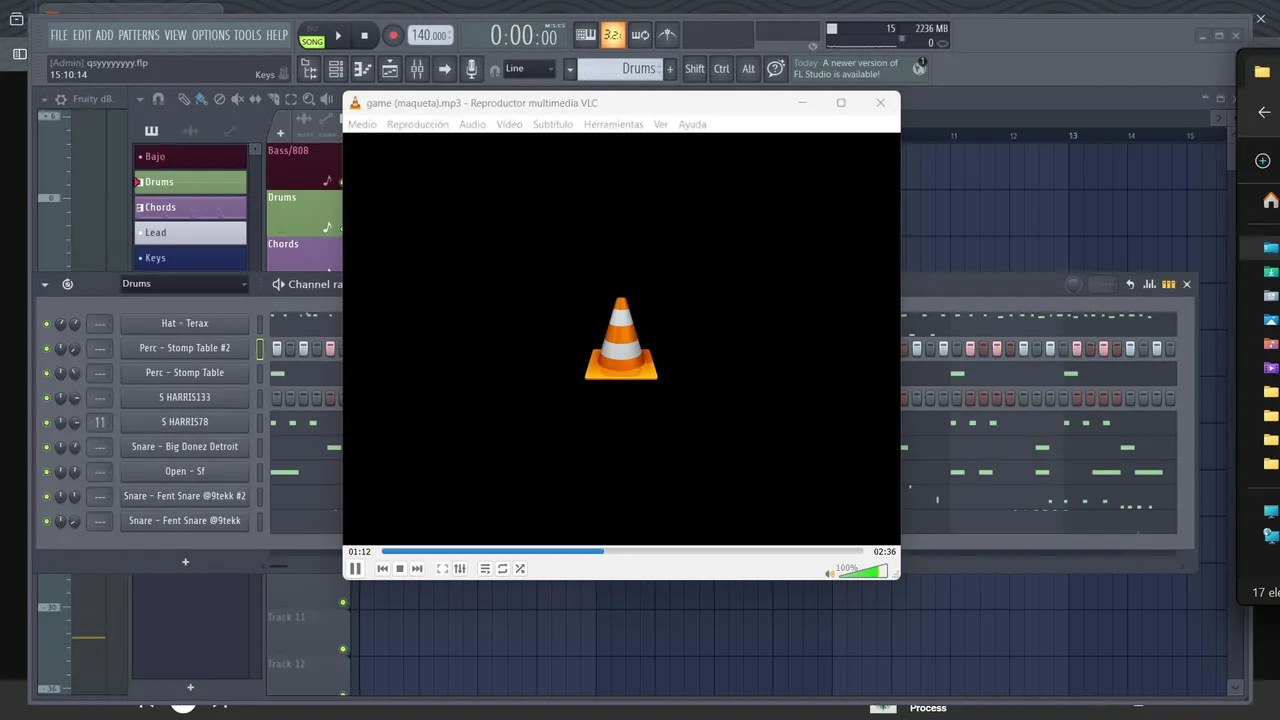
Task: Toggle the PAT/SONG mode button
Action: pyautogui.click(x=312, y=36)
